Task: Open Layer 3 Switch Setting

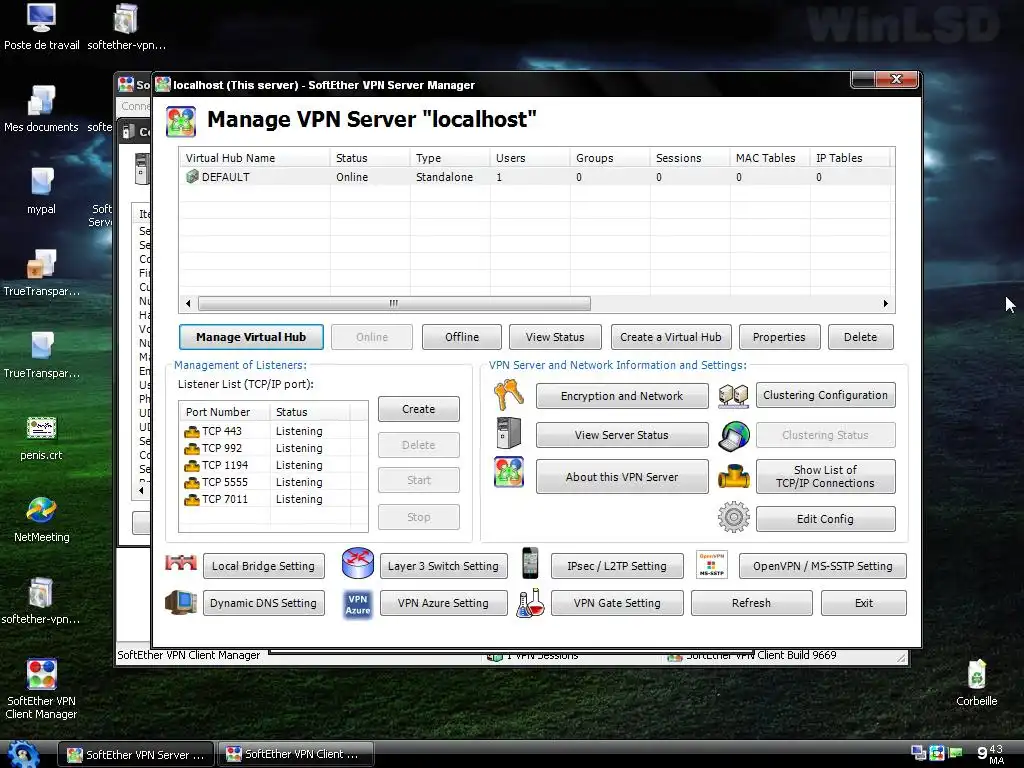Action: coord(443,566)
